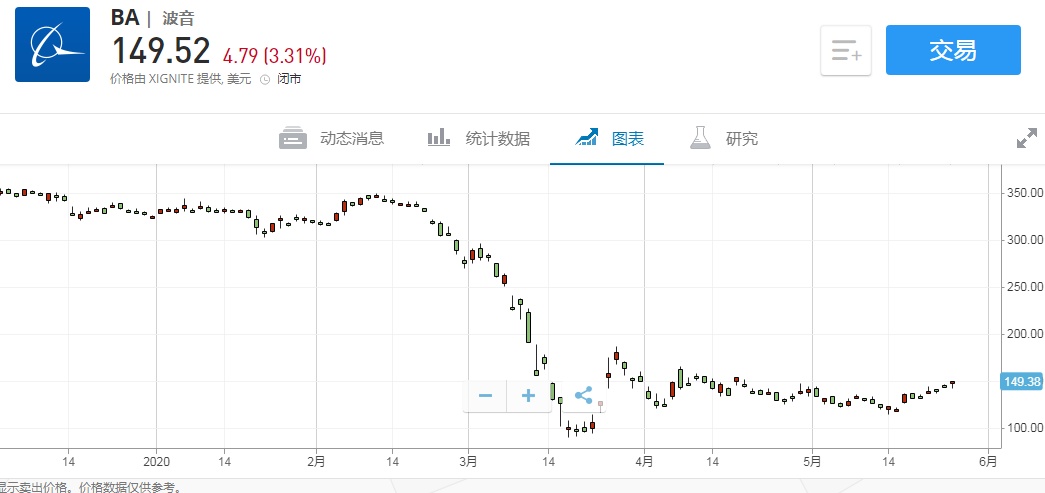Click the 149.38 current price marker

tap(1021, 381)
